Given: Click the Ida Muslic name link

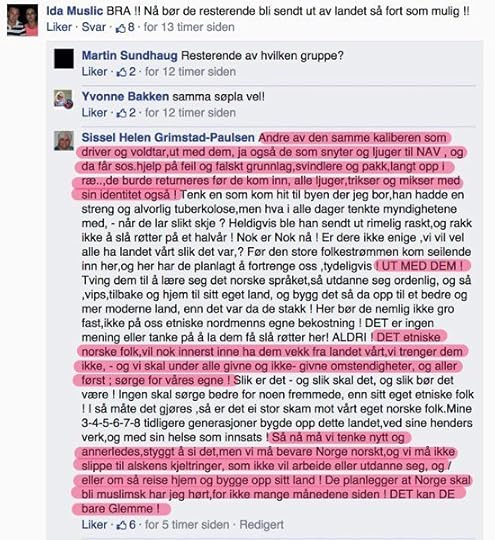Looking at the screenshot, I should coord(75,11).
